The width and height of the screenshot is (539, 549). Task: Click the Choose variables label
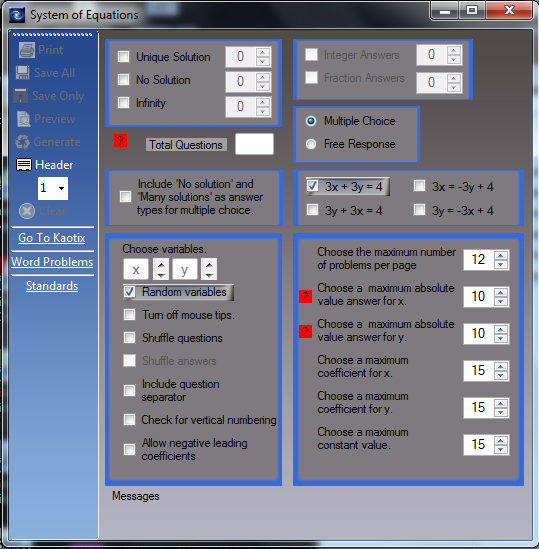click(164, 249)
